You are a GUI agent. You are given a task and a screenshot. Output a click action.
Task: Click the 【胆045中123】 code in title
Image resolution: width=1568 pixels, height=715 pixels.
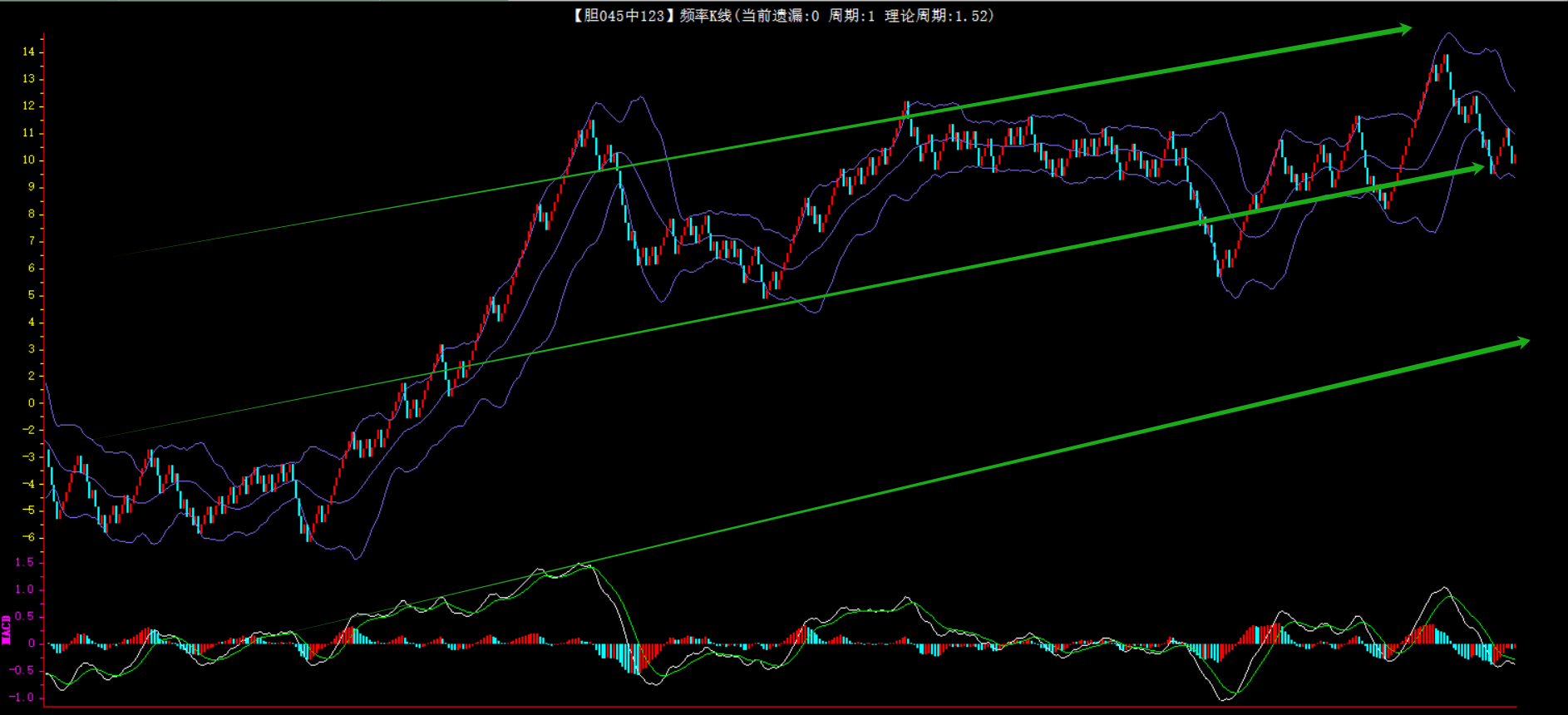619,16
